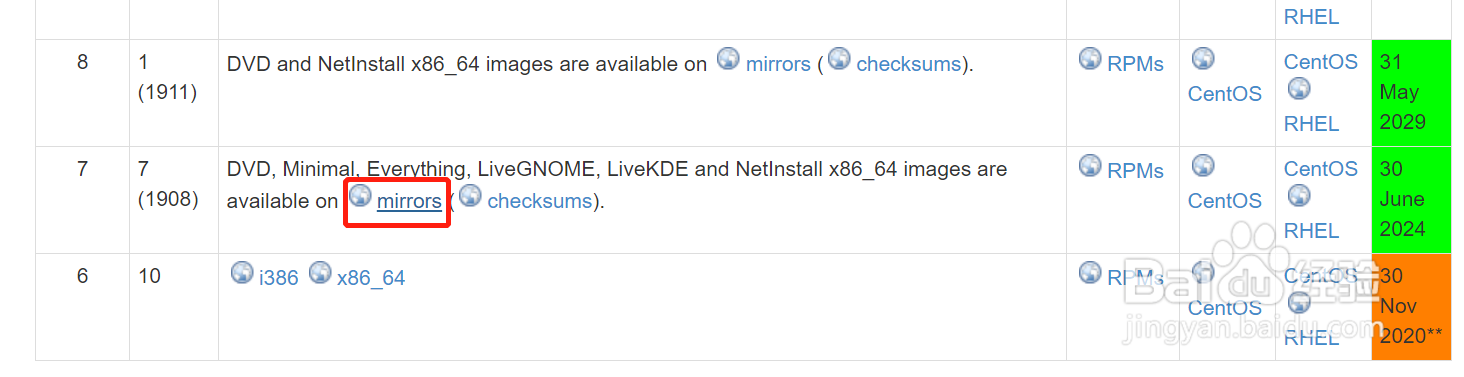1464x377 pixels.
Task: Click globe icon beside red-boxed mirrors link
Action: [x=360, y=195]
